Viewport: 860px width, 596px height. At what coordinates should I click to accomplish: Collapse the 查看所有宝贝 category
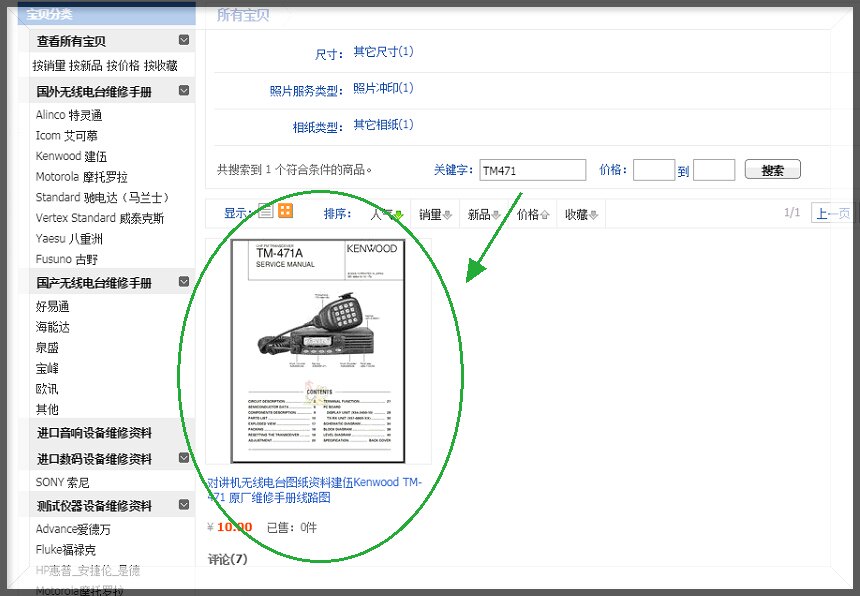pos(184,40)
